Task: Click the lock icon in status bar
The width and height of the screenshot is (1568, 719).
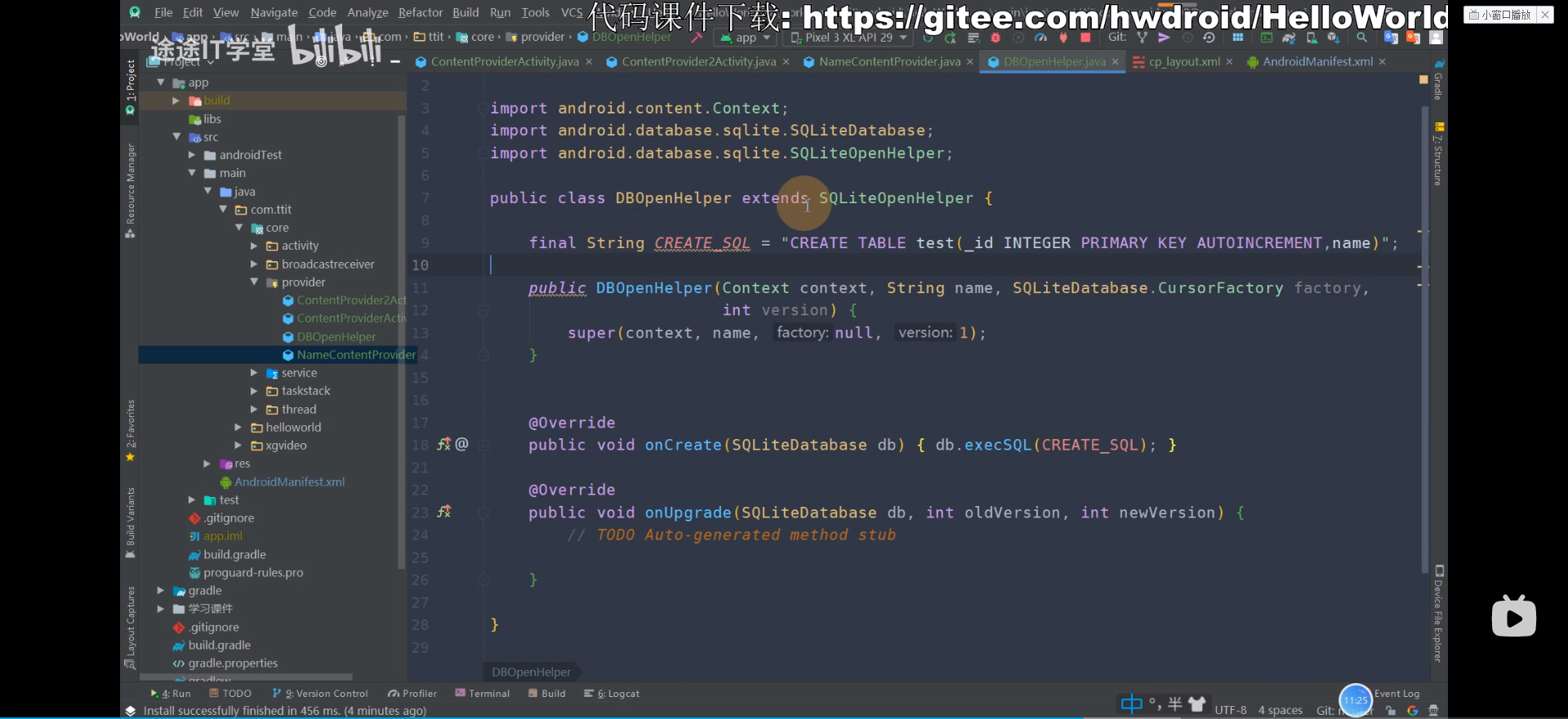Action: (1391, 711)
